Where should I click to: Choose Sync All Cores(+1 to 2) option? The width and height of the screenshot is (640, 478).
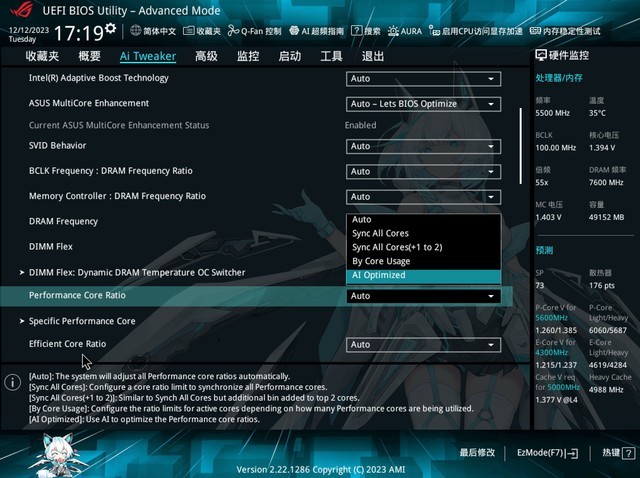pos(423,247)
